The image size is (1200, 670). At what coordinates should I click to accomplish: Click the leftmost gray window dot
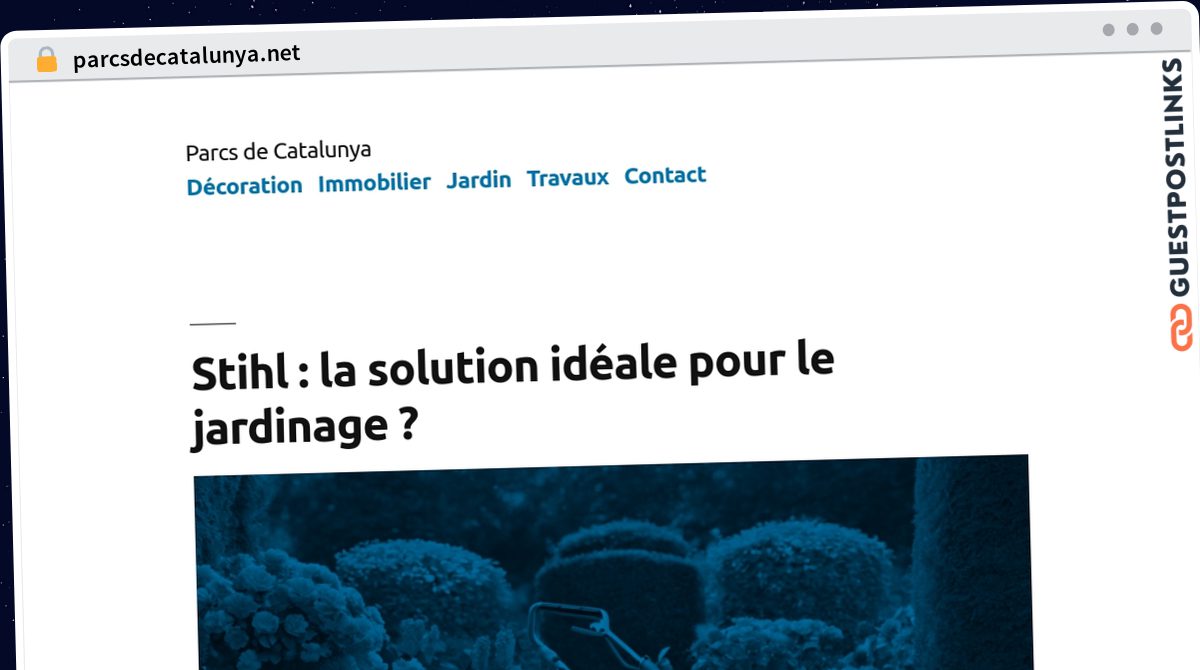tap(1108, 29)
